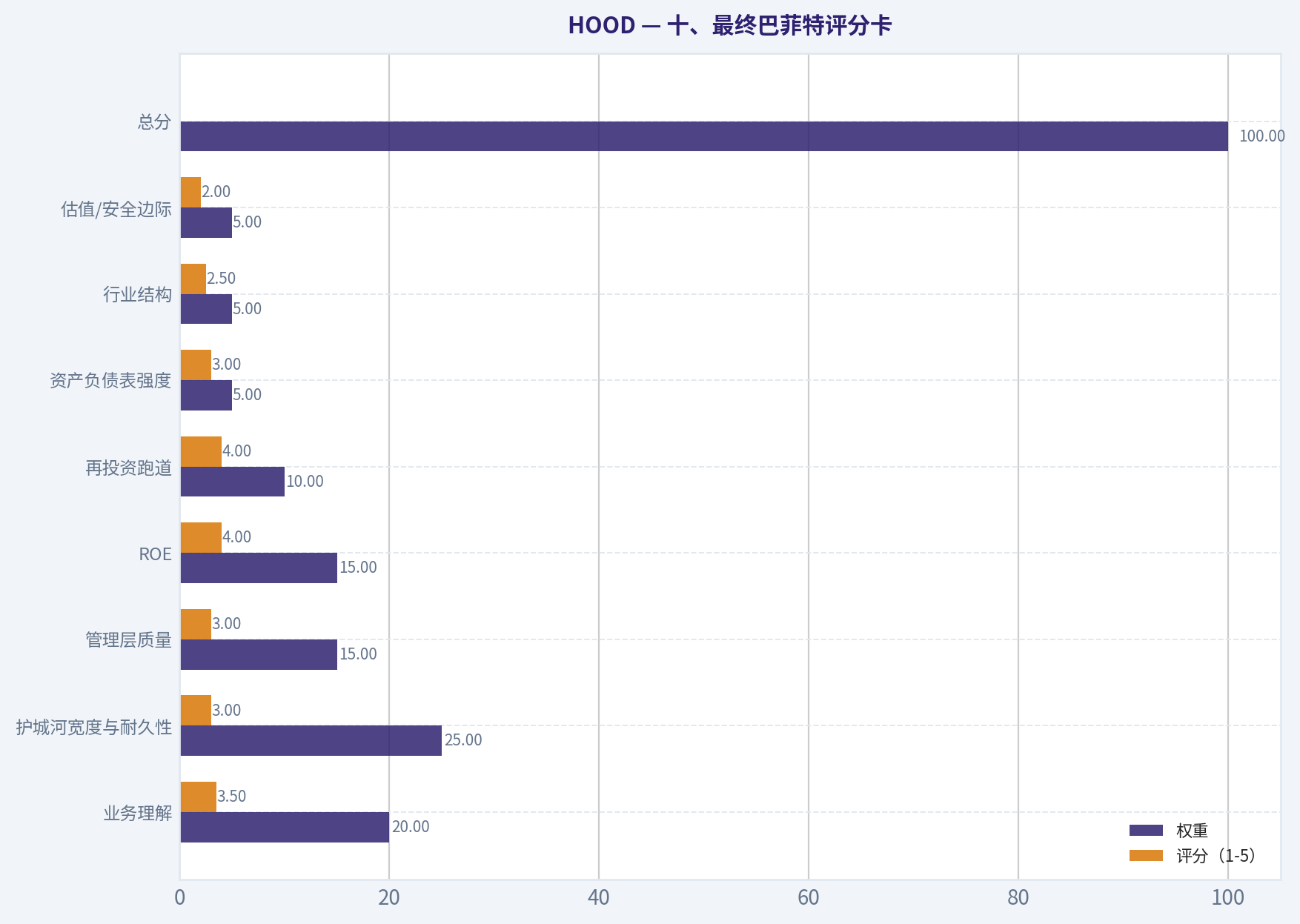Click the orange 评分 legend swatch
The height and width of the screenshot is (924, 1300).
click(1146, 855)
